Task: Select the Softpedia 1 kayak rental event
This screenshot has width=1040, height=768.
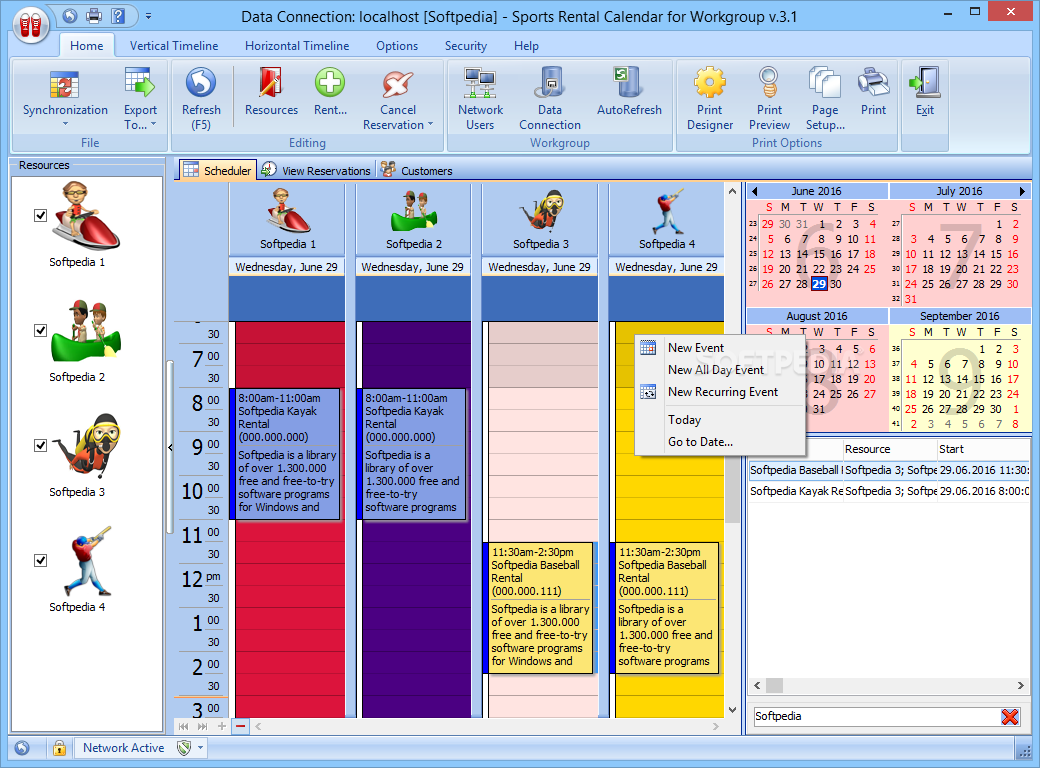Action: [x=286, y=454]
